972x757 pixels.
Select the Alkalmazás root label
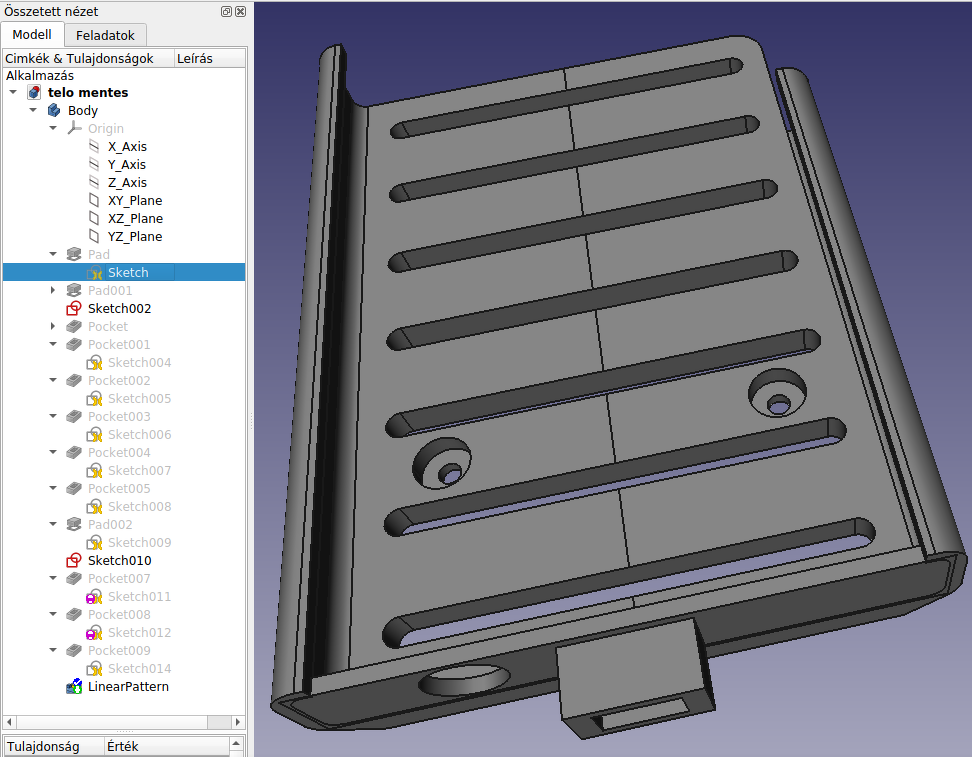point(40,76)
